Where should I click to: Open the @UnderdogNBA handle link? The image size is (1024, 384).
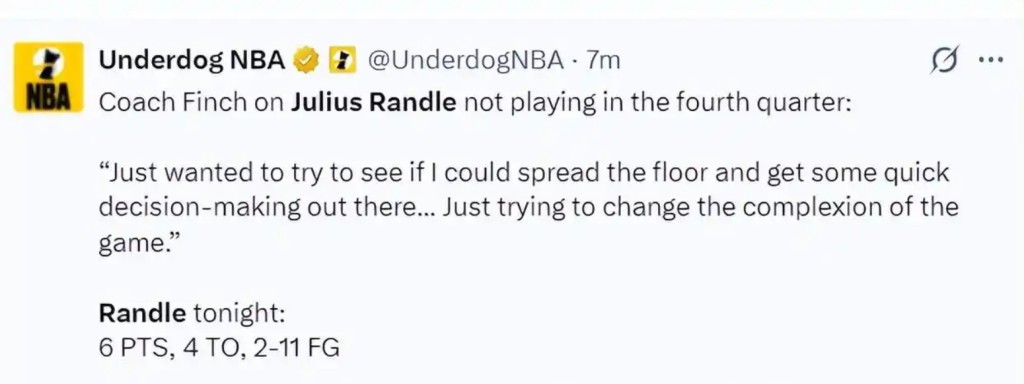(x=465, y=61)
